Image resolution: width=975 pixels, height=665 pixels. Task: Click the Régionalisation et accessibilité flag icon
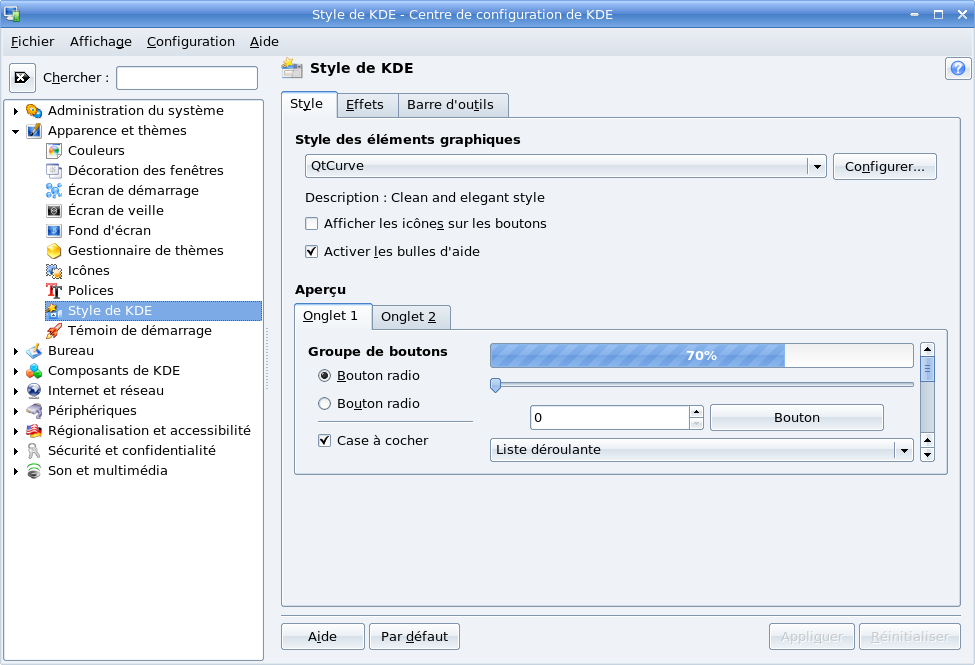point(34,430)
